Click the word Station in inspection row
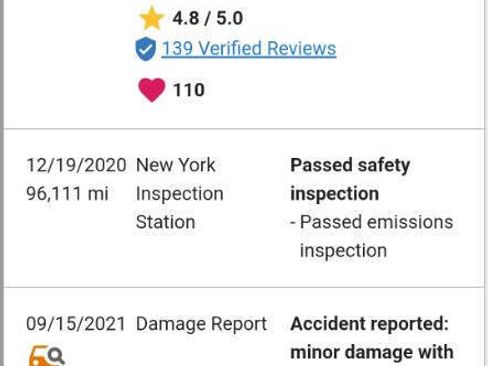The image size is (488, 366). [x=166, y=222]
